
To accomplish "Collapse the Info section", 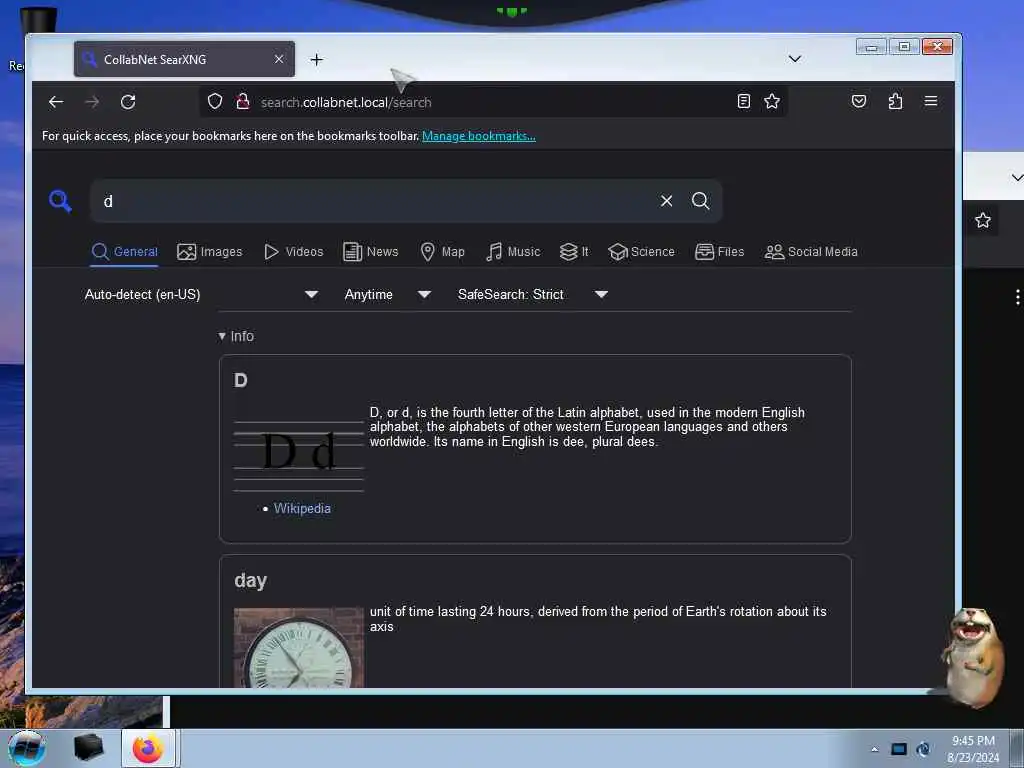I will [236, 336].
